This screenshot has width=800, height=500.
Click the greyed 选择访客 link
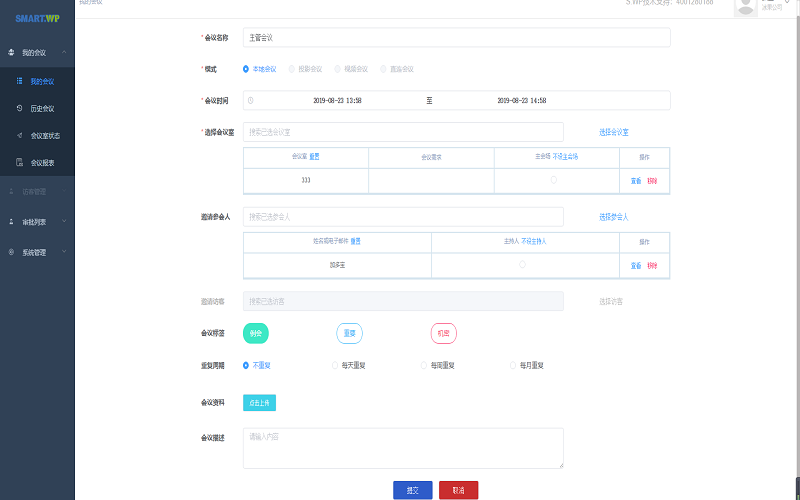(x=611, y=302)
